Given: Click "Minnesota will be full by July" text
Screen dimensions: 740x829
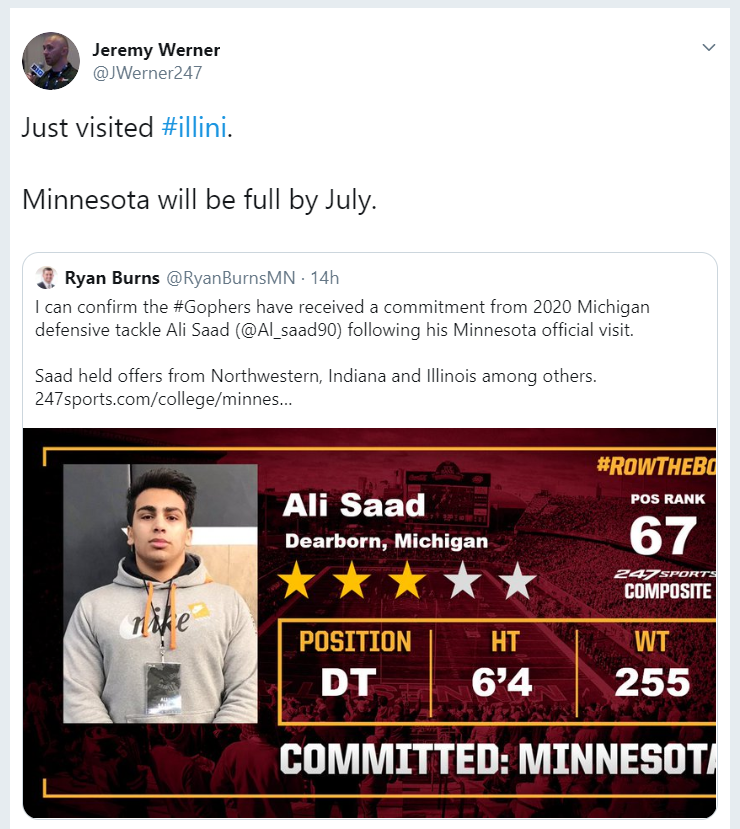Looking at the screenshot, I should (199, 199).
